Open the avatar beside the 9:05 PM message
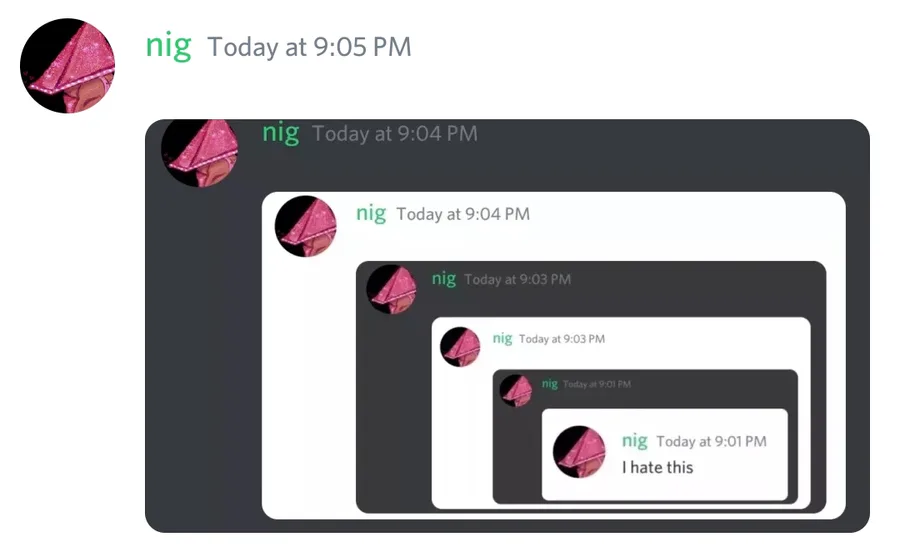This screenshot has height=547, width=900. (x=68, y=65)
